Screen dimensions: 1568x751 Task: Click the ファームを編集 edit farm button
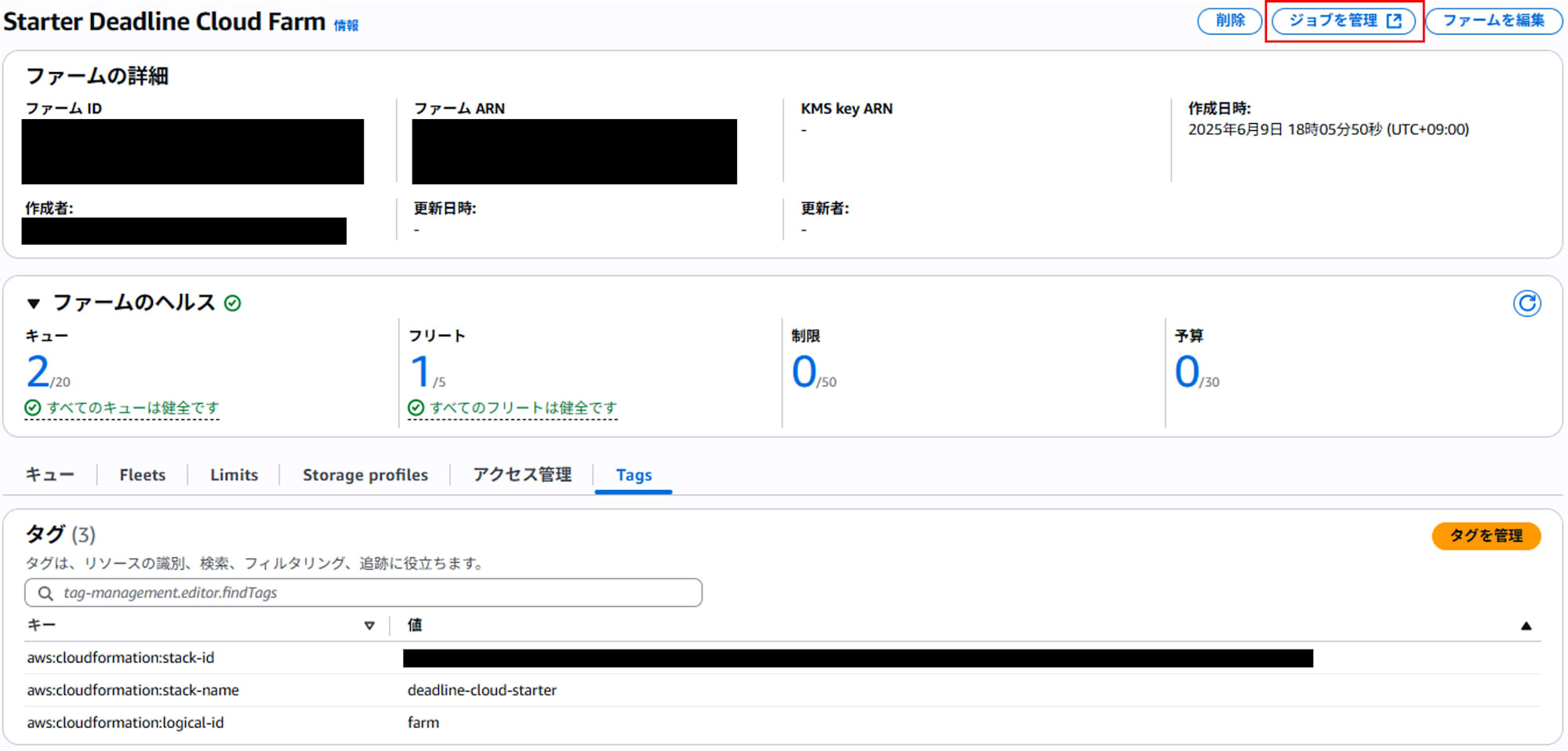(x=1494, y=21)
